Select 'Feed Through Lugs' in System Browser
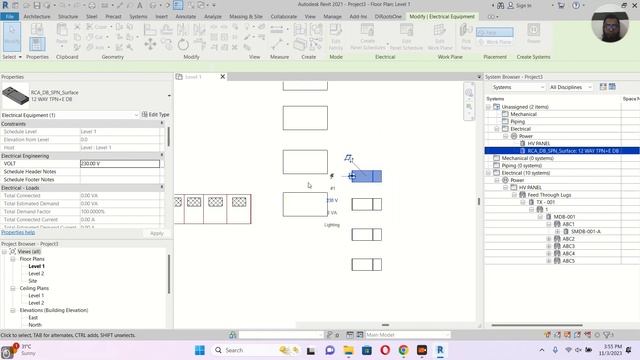Viewport: 640px width, 360px height. pos(549,195)
